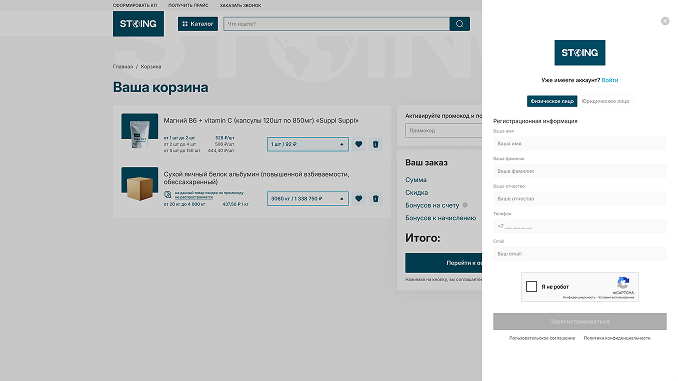Click the Ваша корзина heading
678x381 pixels.
[x=160, y=87]
